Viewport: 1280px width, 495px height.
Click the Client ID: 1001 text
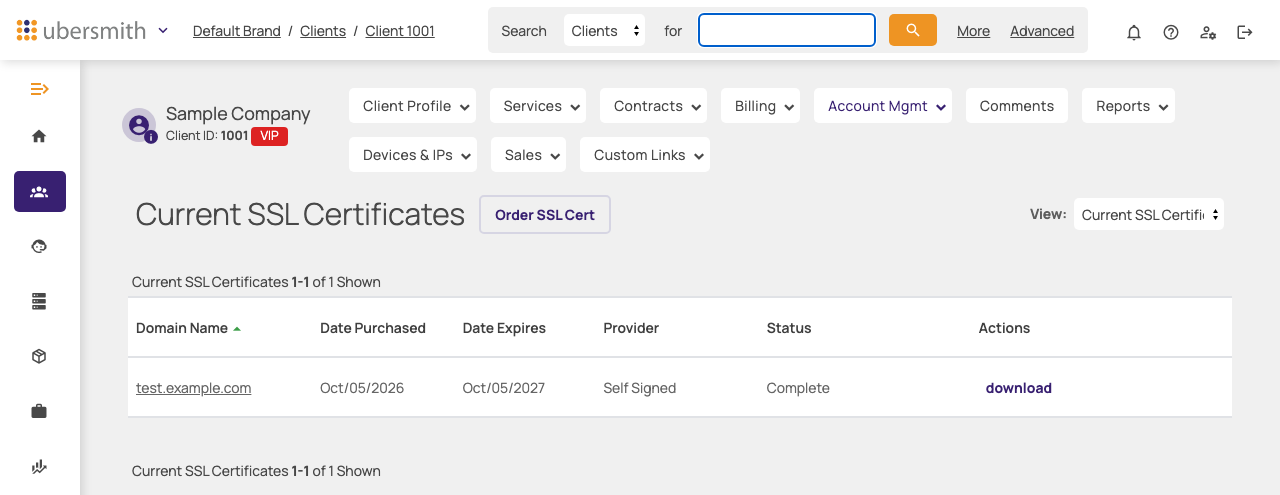[207, 136]
